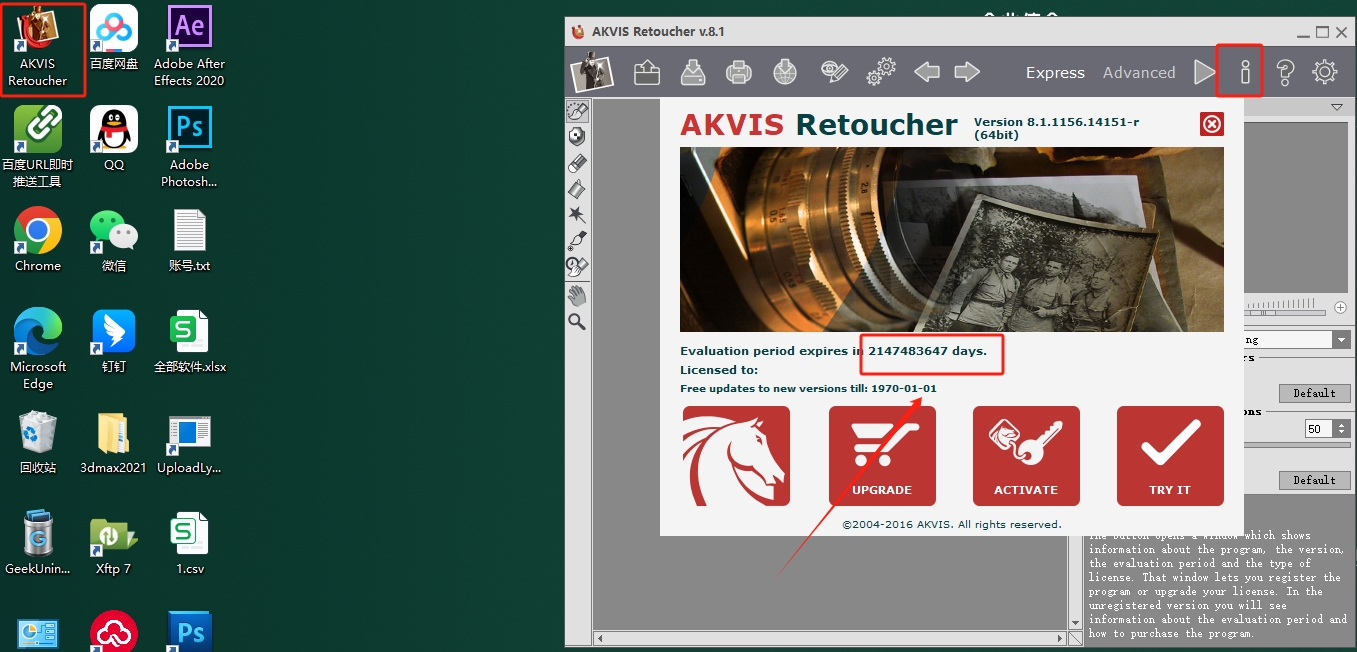
Task: Select the Hand pan tool
Action: click(x=577, y=295)
